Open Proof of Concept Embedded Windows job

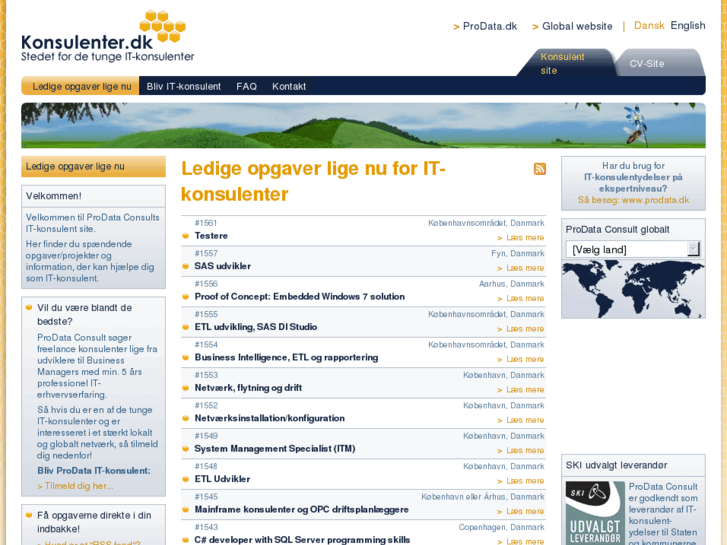(300, 296)
